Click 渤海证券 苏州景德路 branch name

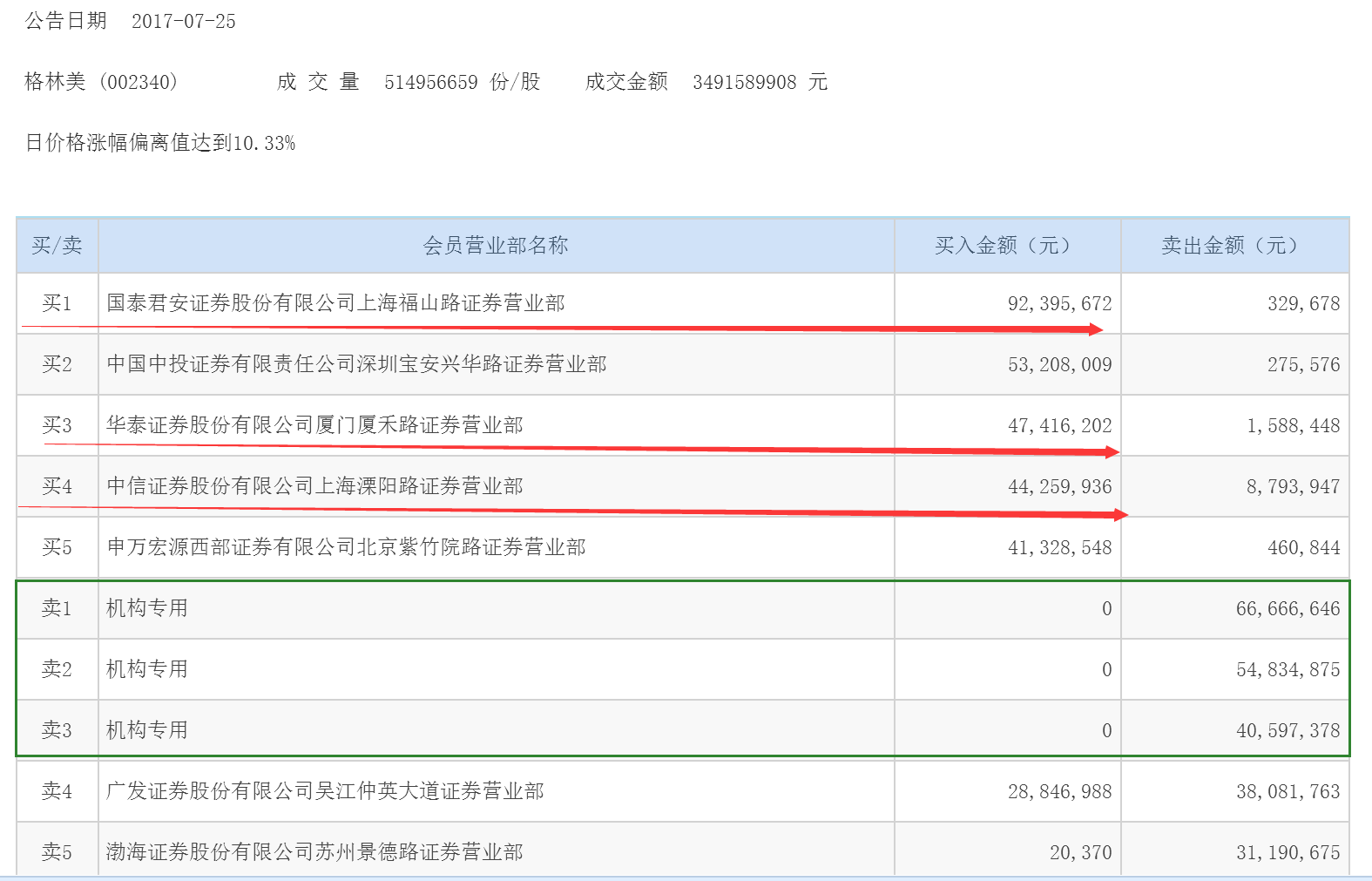(x=314, y=852)
